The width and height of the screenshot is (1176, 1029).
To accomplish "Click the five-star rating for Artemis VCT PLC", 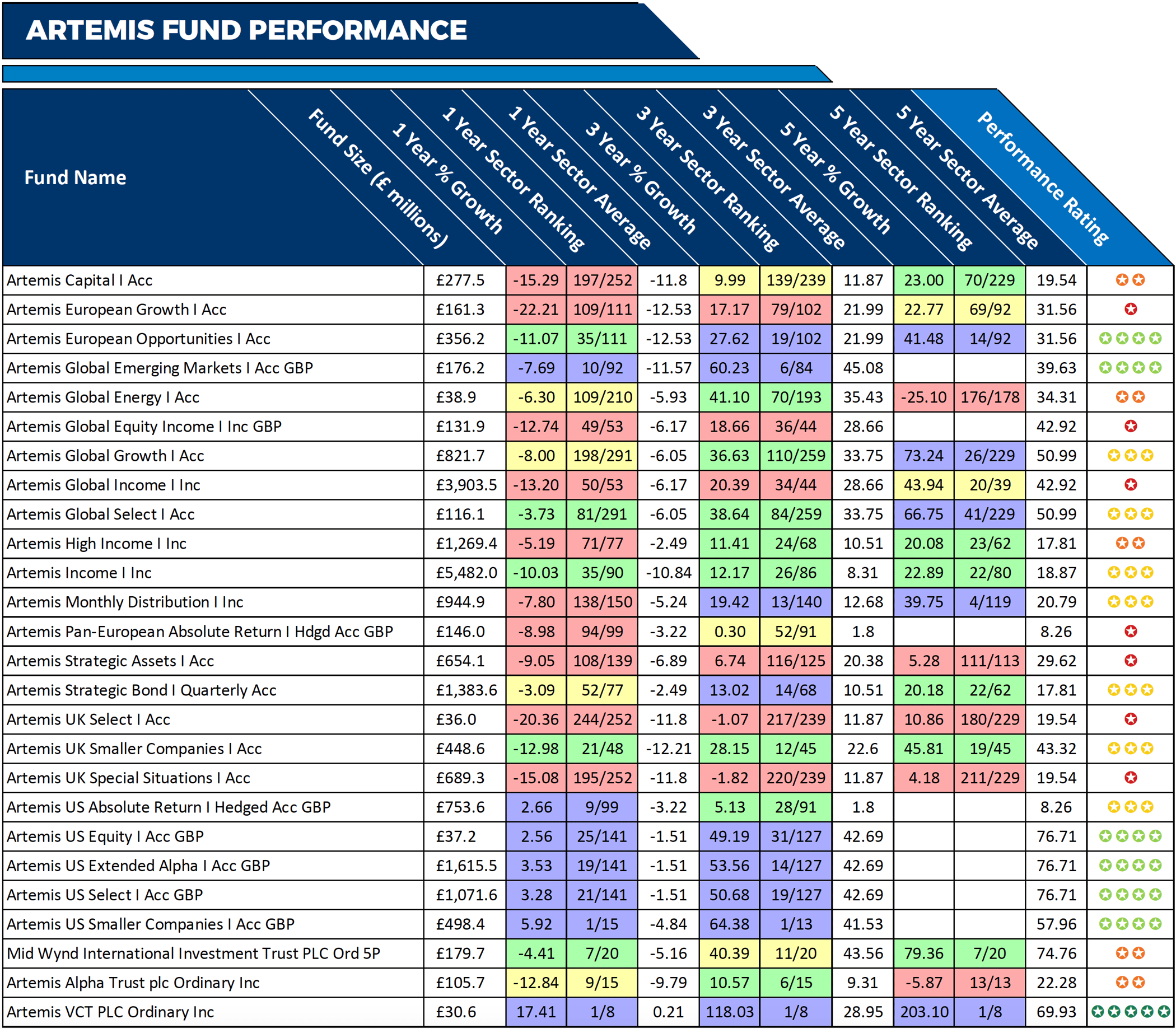I will tap(1131, 1012).
